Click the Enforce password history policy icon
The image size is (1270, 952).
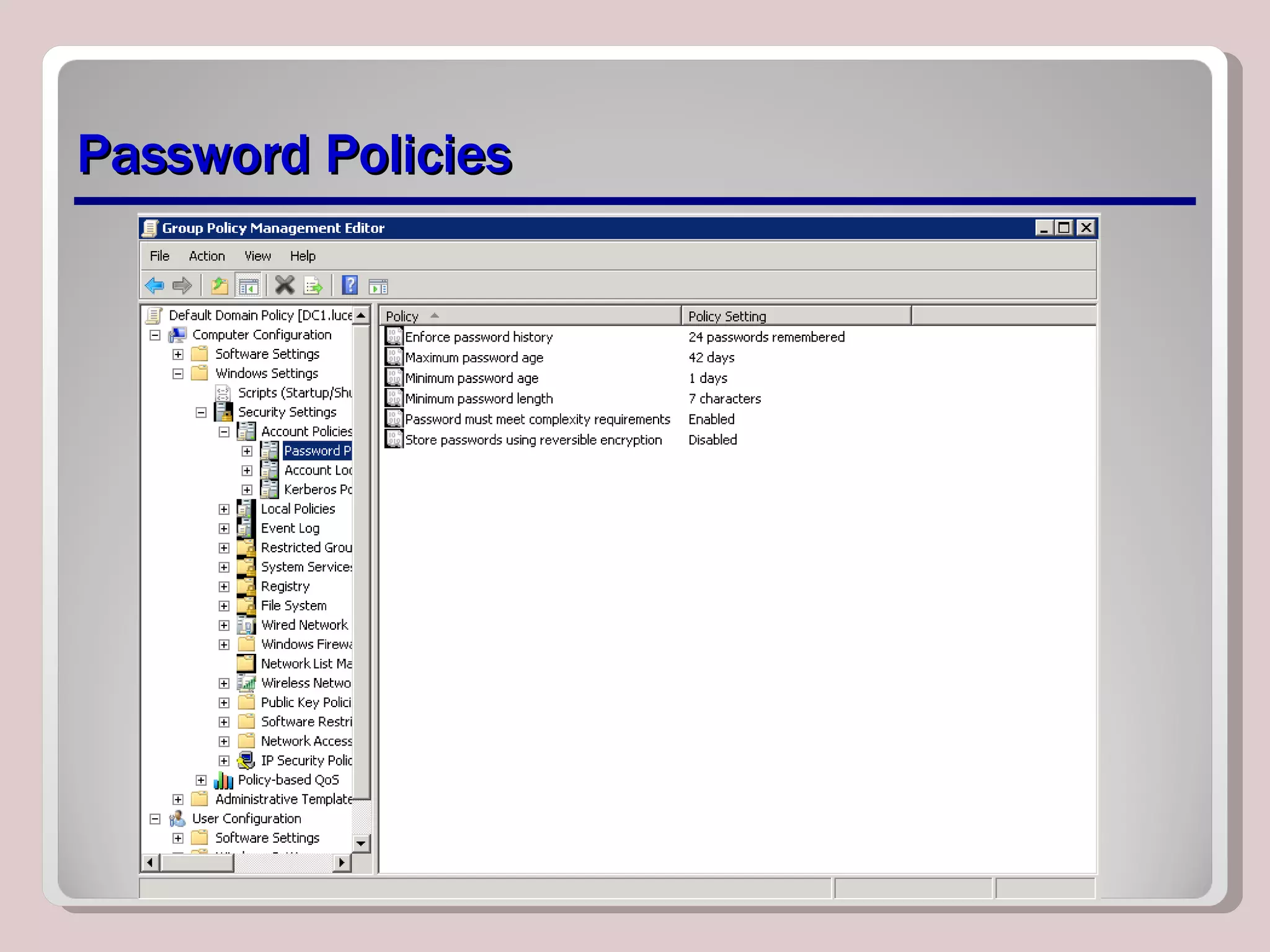394,337
